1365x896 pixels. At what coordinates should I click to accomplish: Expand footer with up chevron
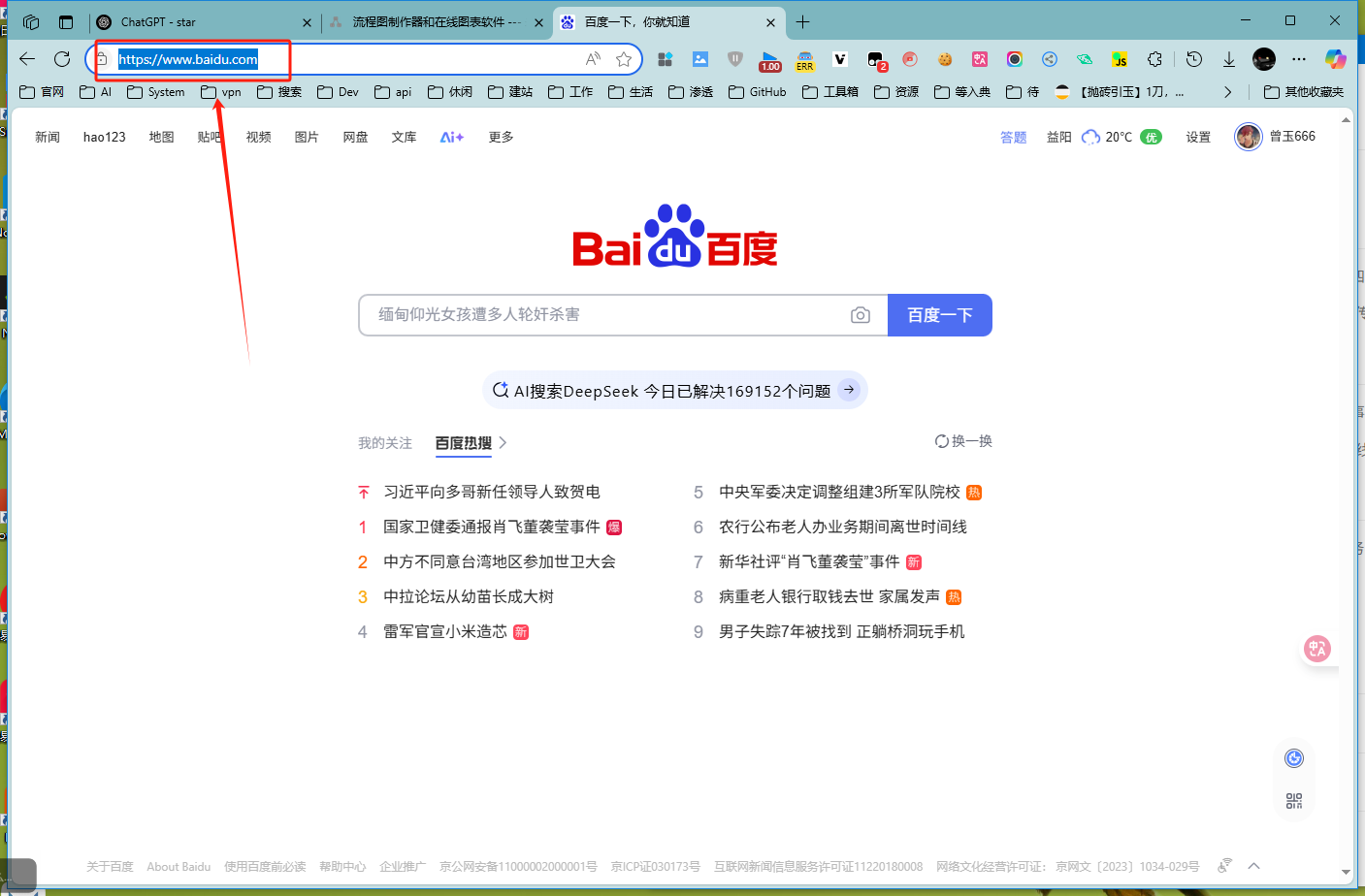[x=1254, y=866]
